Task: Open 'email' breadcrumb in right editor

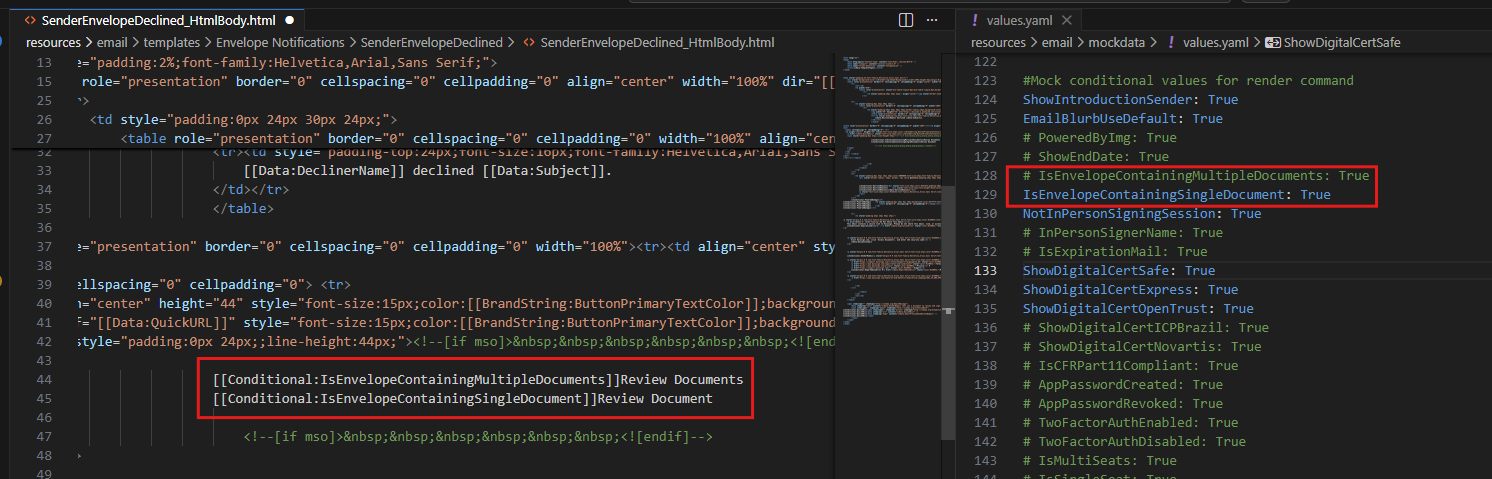Action: 1056,42
